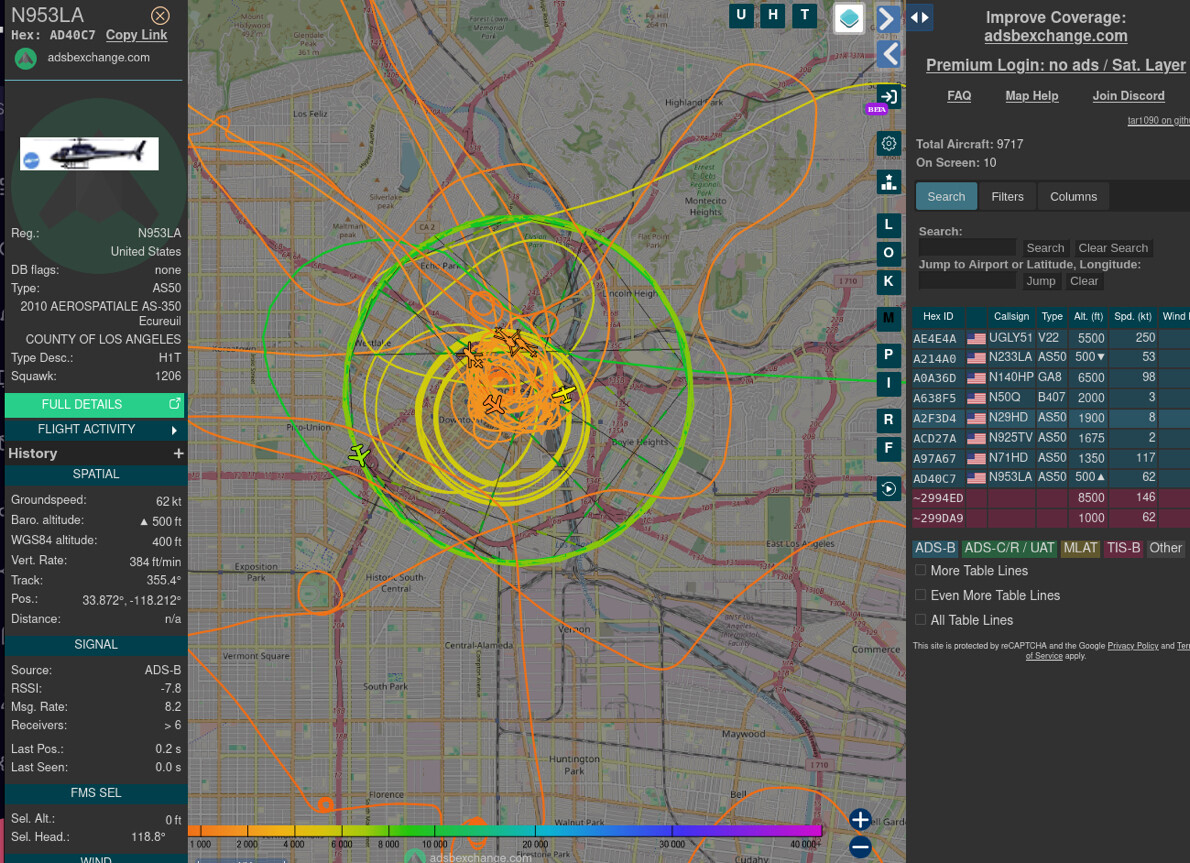Click the Clear Search button

pyautogui.click(x=1113, y=248)
